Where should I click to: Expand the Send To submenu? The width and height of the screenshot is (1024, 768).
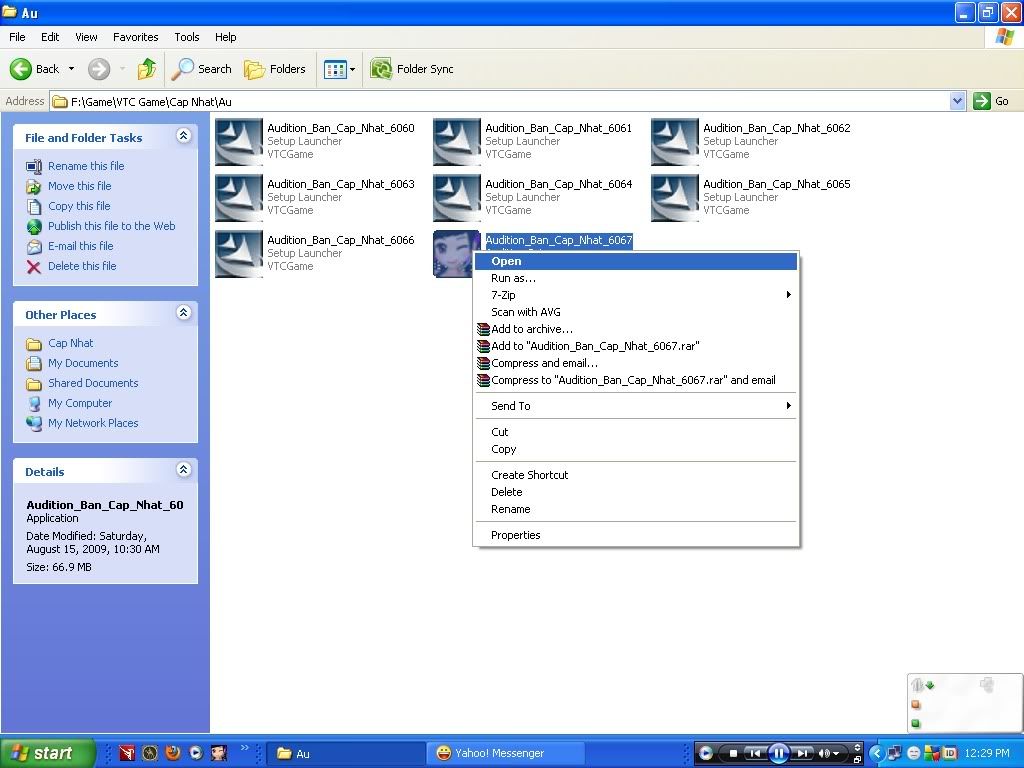[x=635, y=406]
